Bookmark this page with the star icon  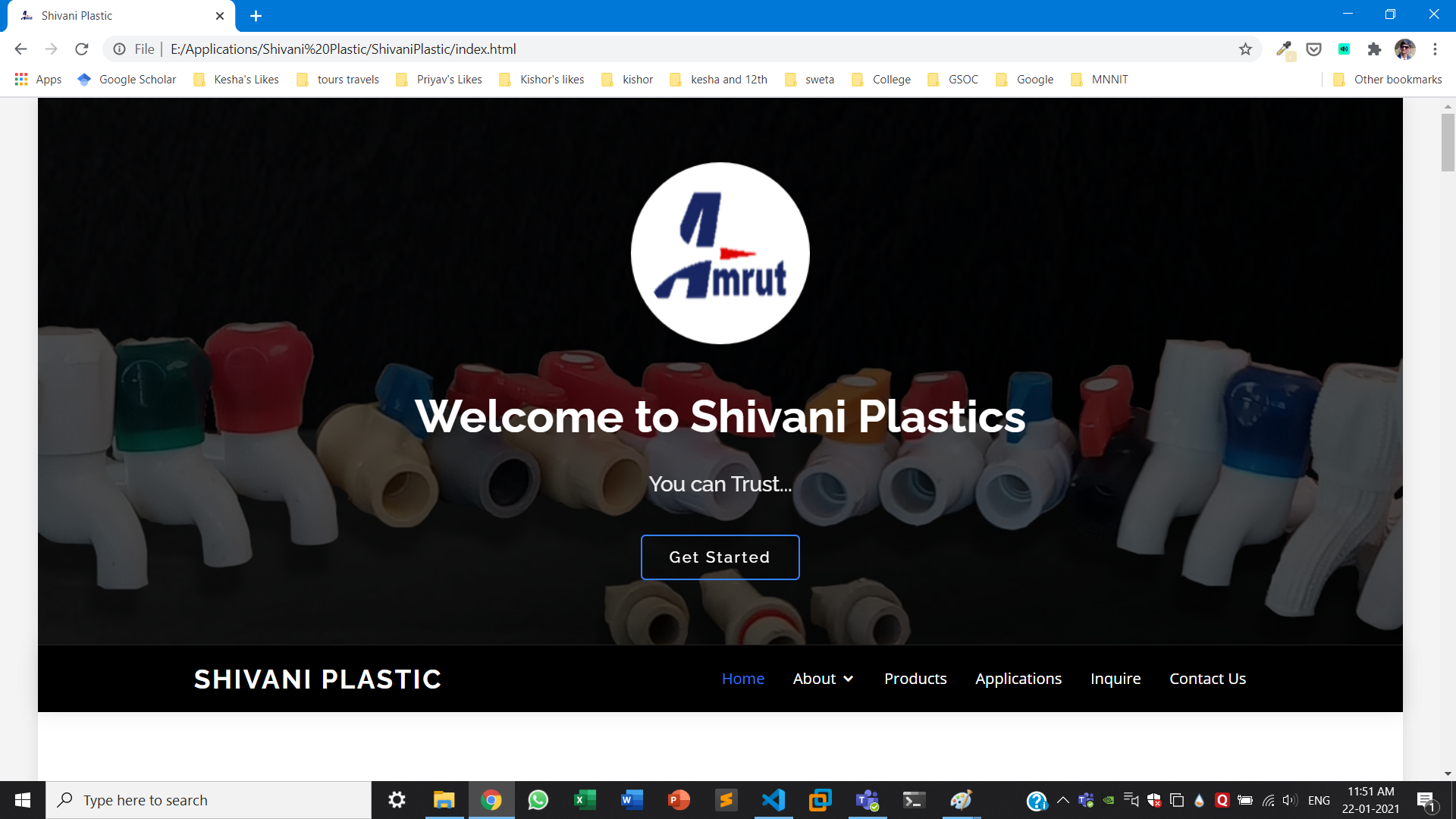[x=1245, y=49]
